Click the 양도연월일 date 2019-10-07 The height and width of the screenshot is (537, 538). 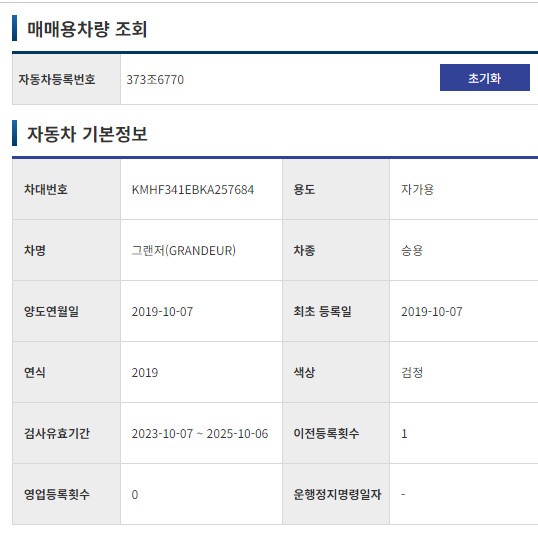162,312
